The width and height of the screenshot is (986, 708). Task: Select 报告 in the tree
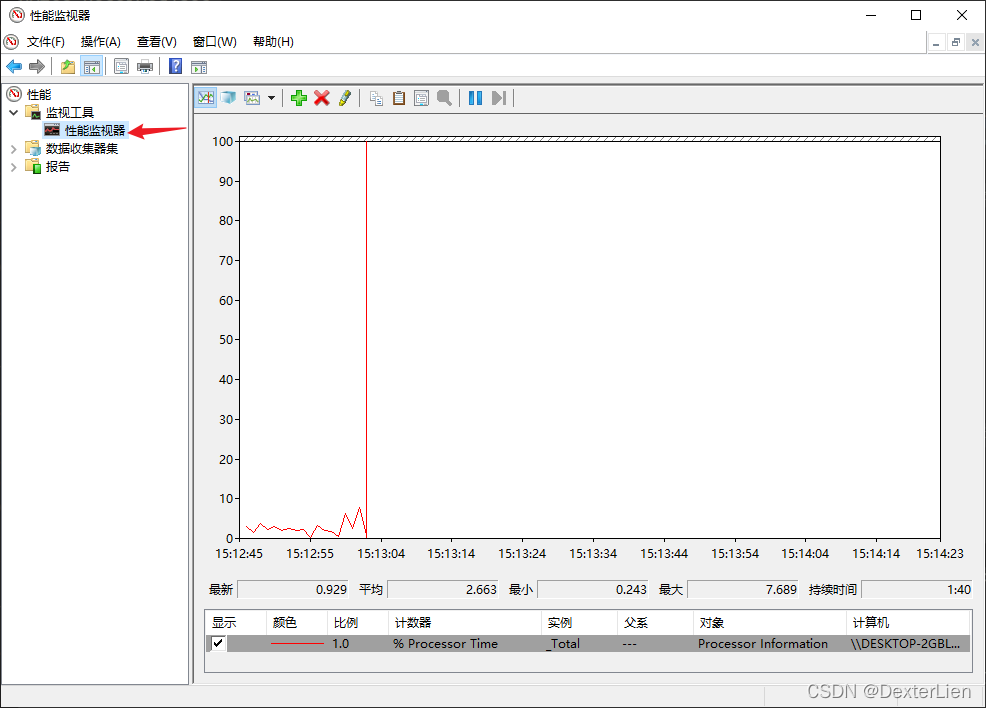[57, 167]
